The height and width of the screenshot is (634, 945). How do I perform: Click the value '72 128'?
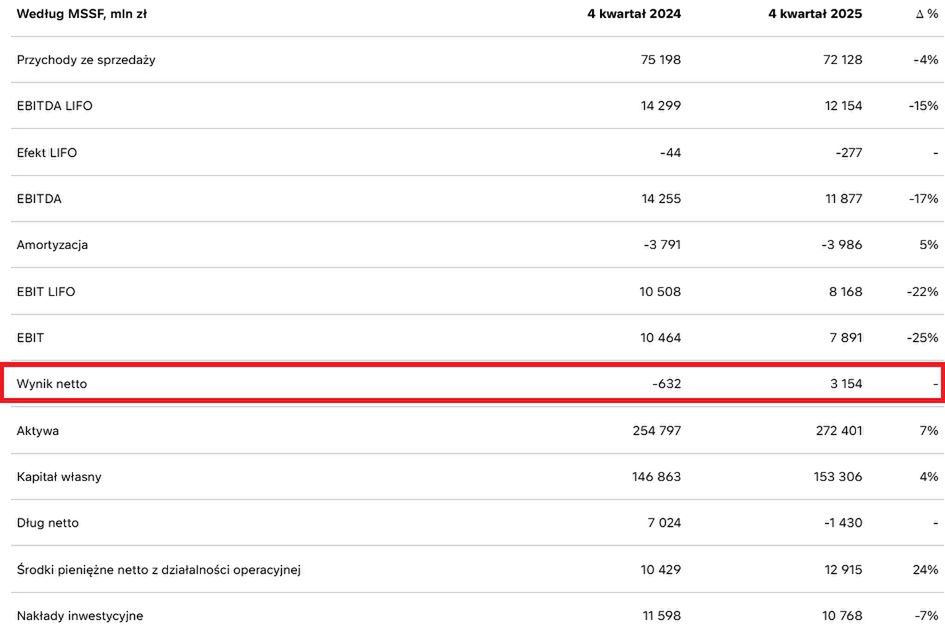coord(843,60)
